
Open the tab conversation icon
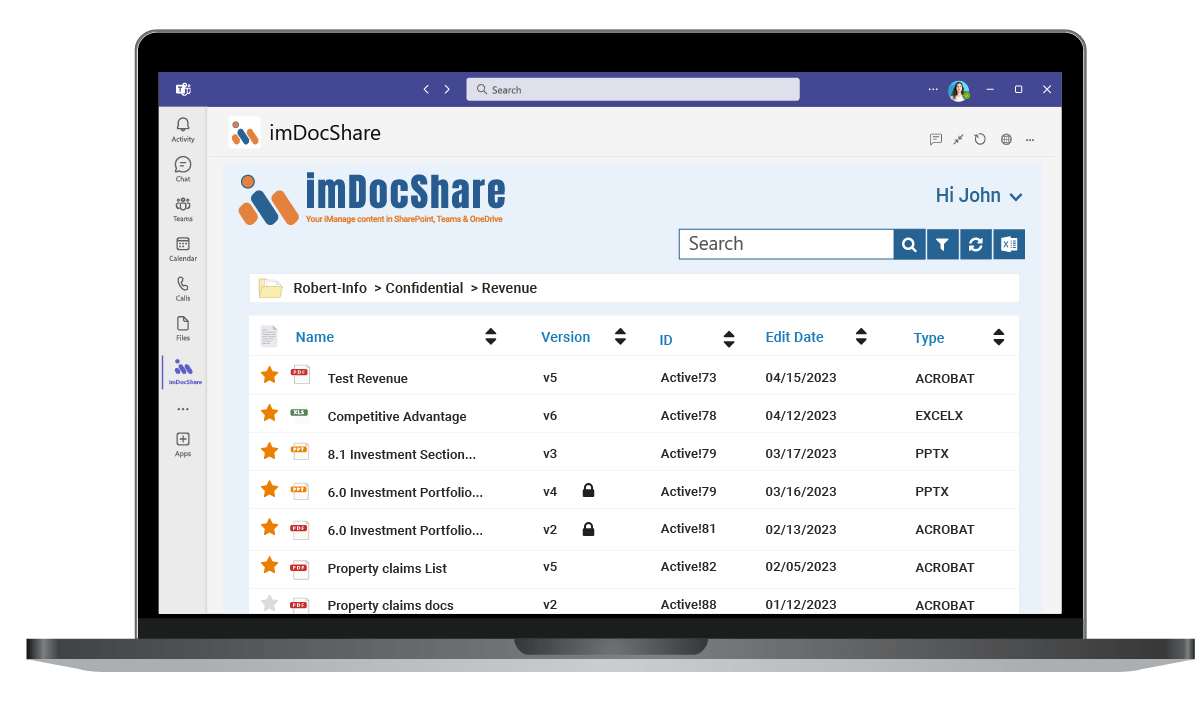click(x=936, y=139)
